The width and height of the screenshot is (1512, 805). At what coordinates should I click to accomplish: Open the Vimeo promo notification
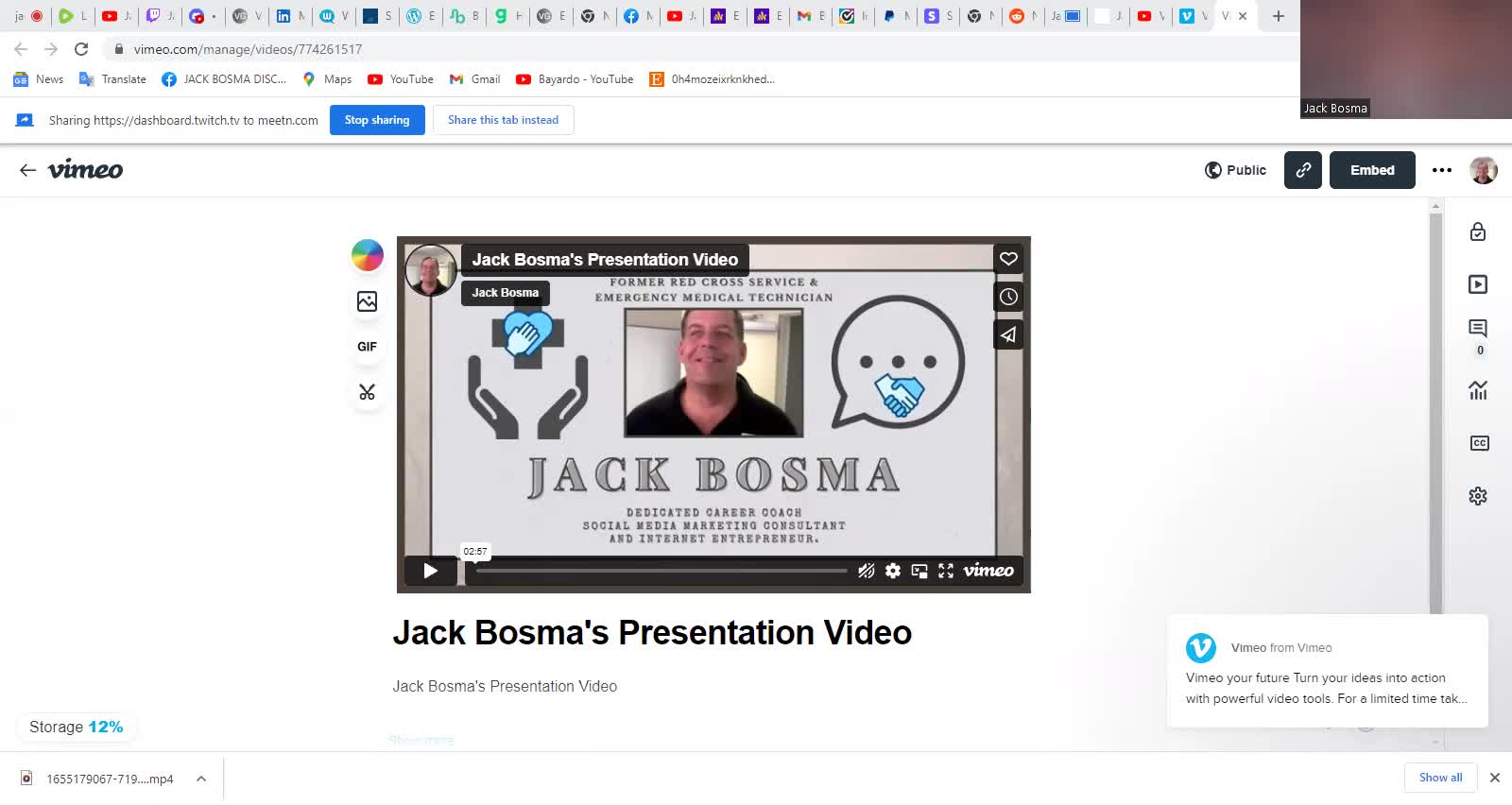coord(1328,671)
